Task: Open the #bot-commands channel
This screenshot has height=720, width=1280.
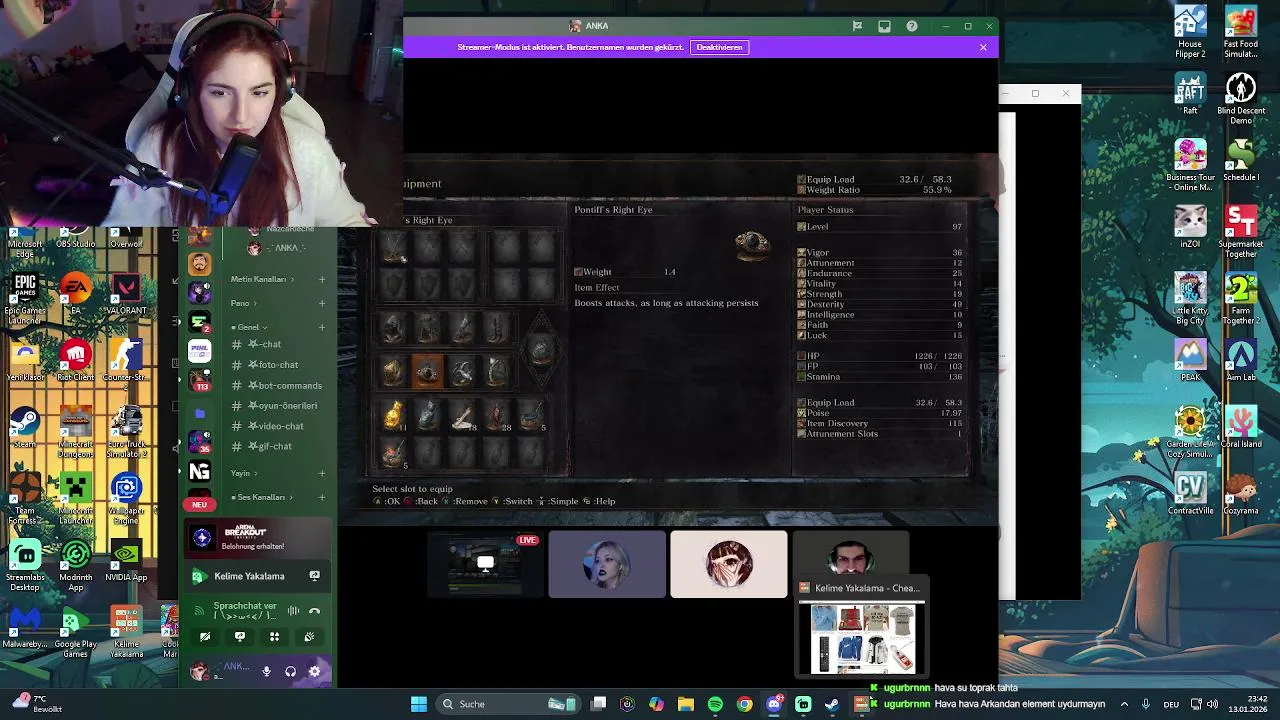Action: pyautogui.click(x=284, y=385)
